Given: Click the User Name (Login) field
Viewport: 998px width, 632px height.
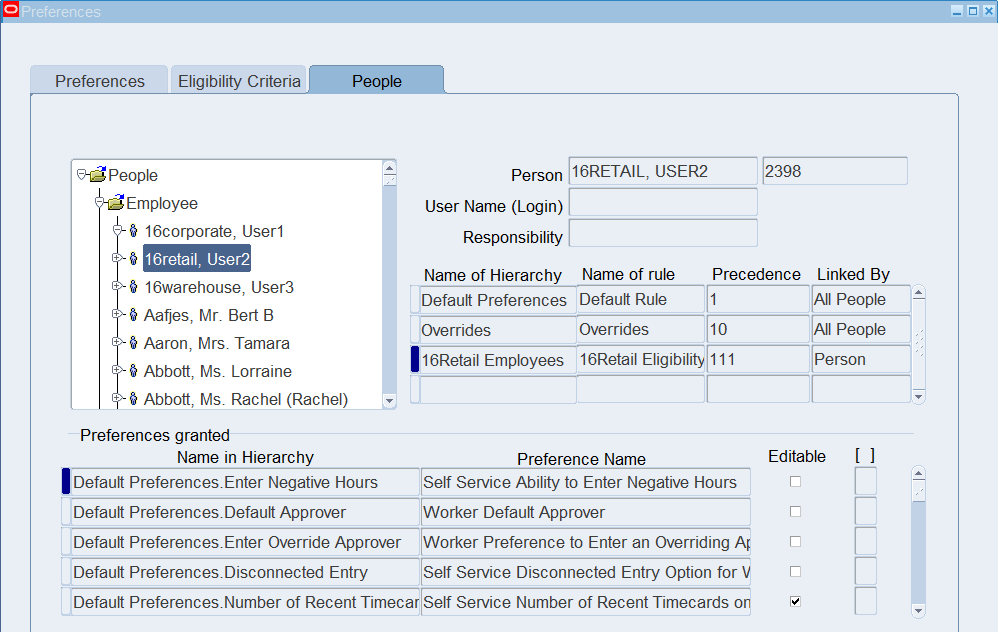Looking at the screenshot, I should 662,203.
